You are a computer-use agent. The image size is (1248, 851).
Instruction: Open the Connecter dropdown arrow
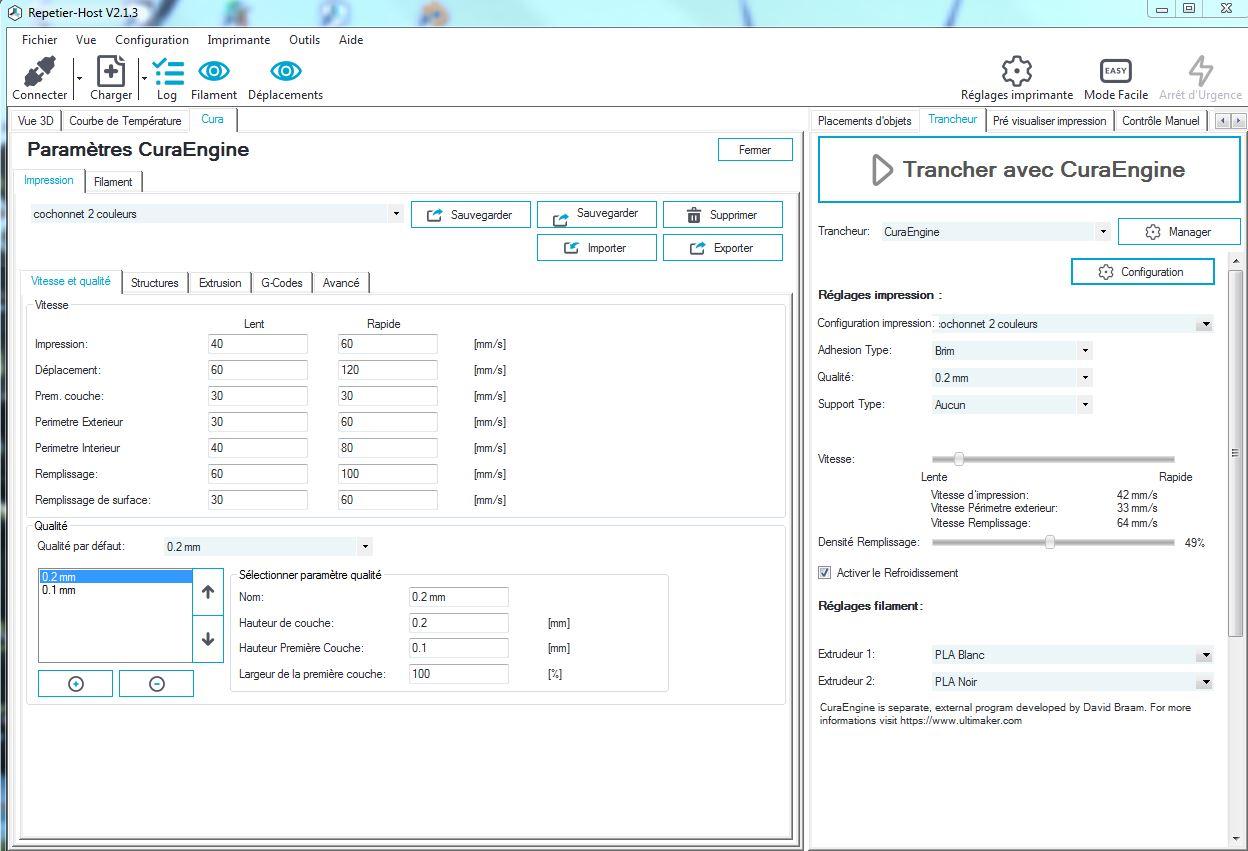pyautogui.click(x=79, y=77)
